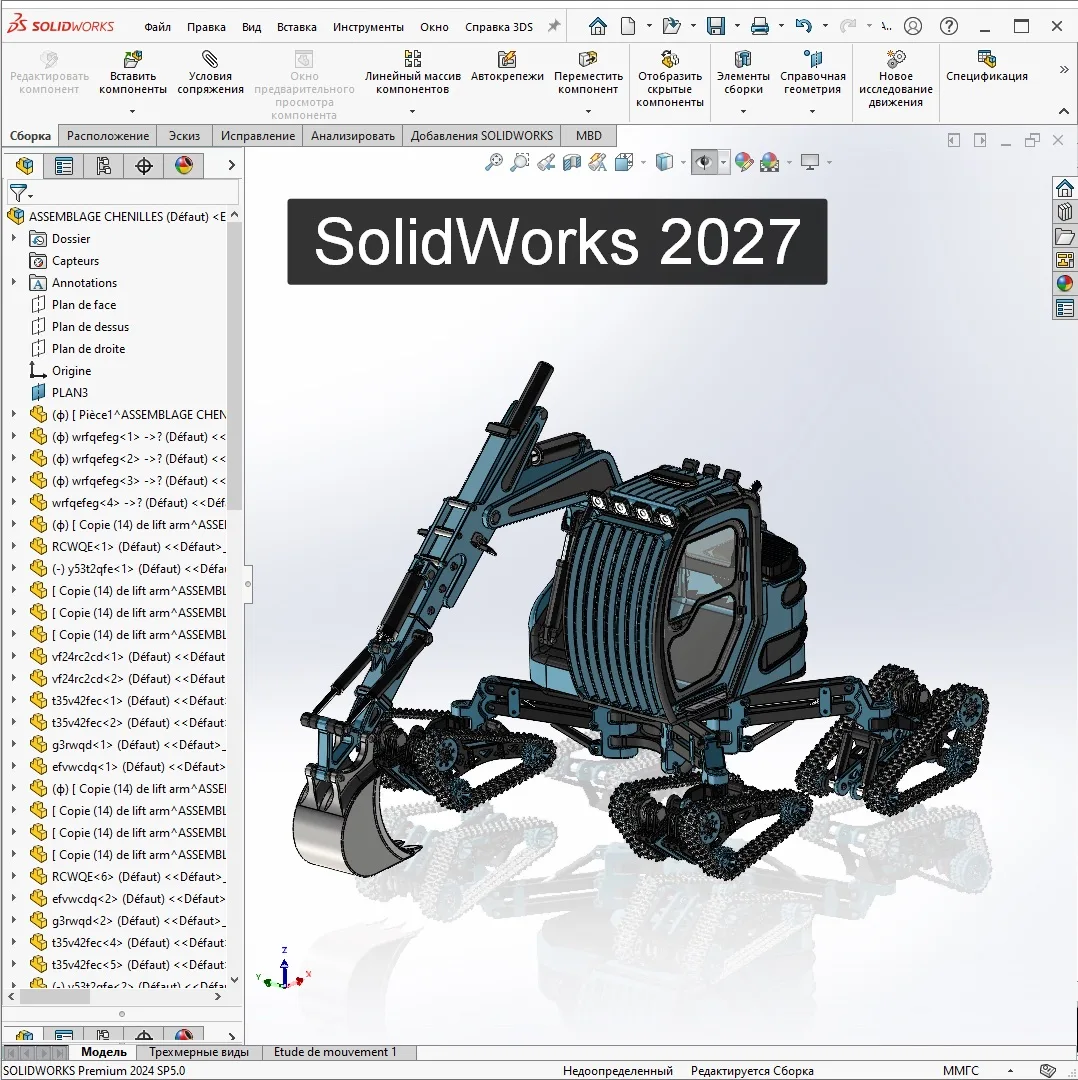Click Section View icon in view toolbar
The width and height of the screenshot is (1078, 1080).
(x=572, y=163)
